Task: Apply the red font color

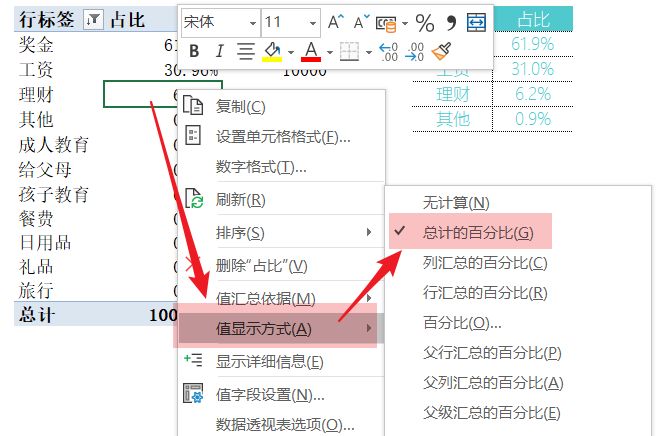Action: click(x=311, y=52)
